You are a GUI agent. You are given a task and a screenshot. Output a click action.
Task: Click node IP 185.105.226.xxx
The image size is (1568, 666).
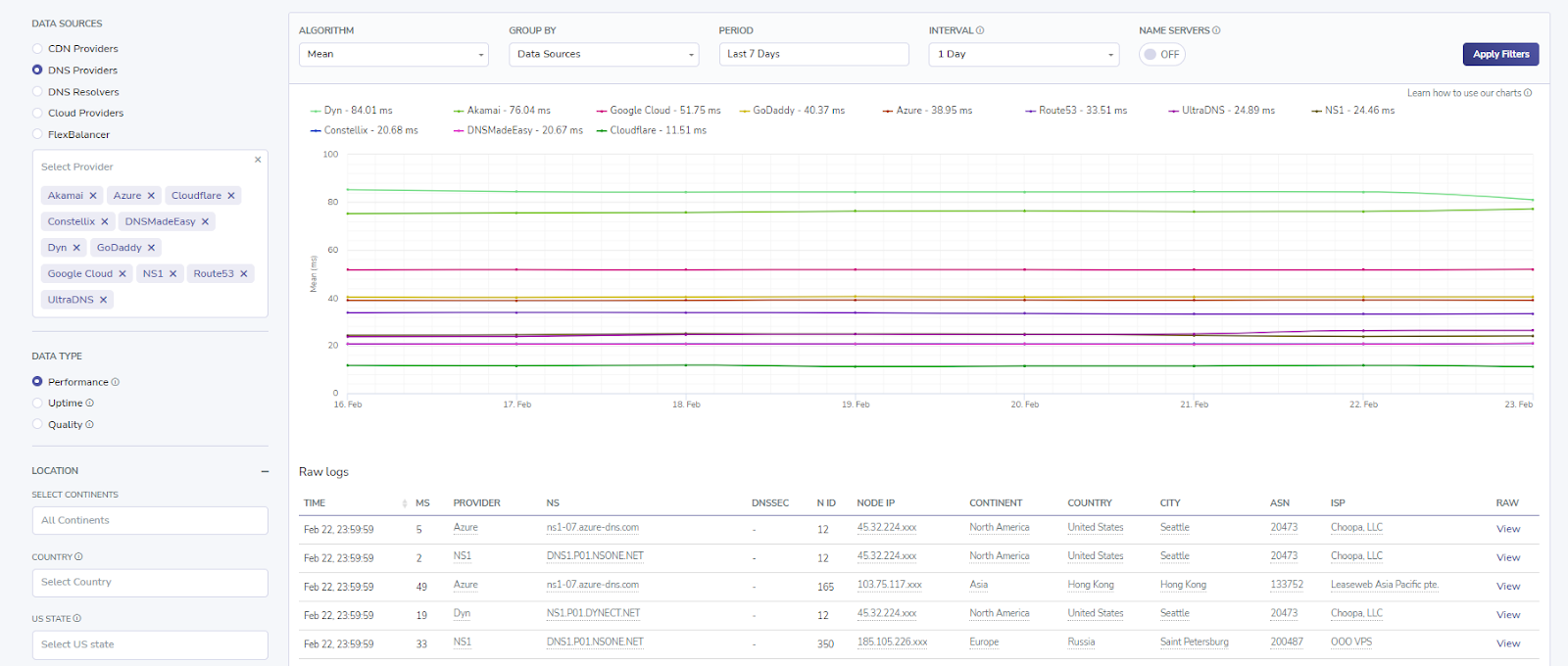892,642
